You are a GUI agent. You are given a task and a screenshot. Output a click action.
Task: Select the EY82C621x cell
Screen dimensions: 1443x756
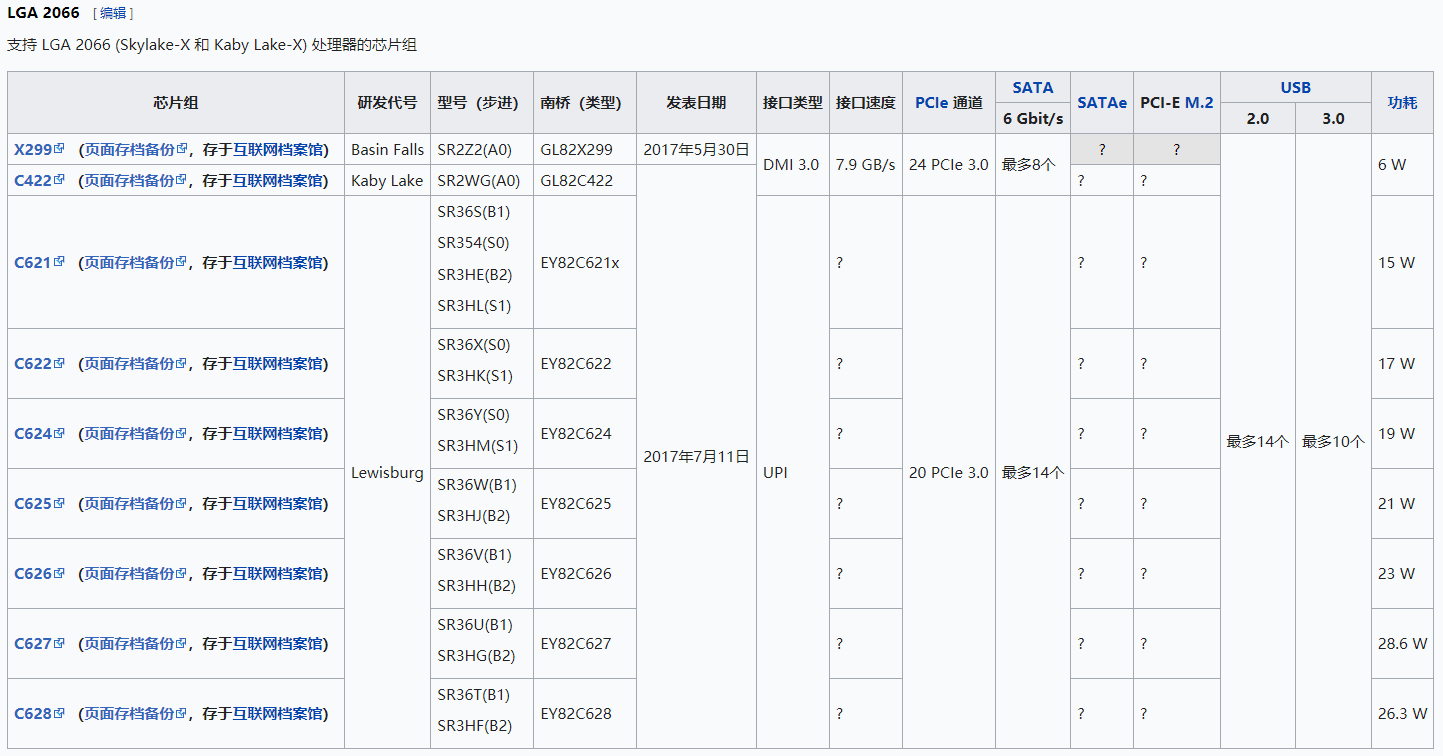[x=584, y=262]
